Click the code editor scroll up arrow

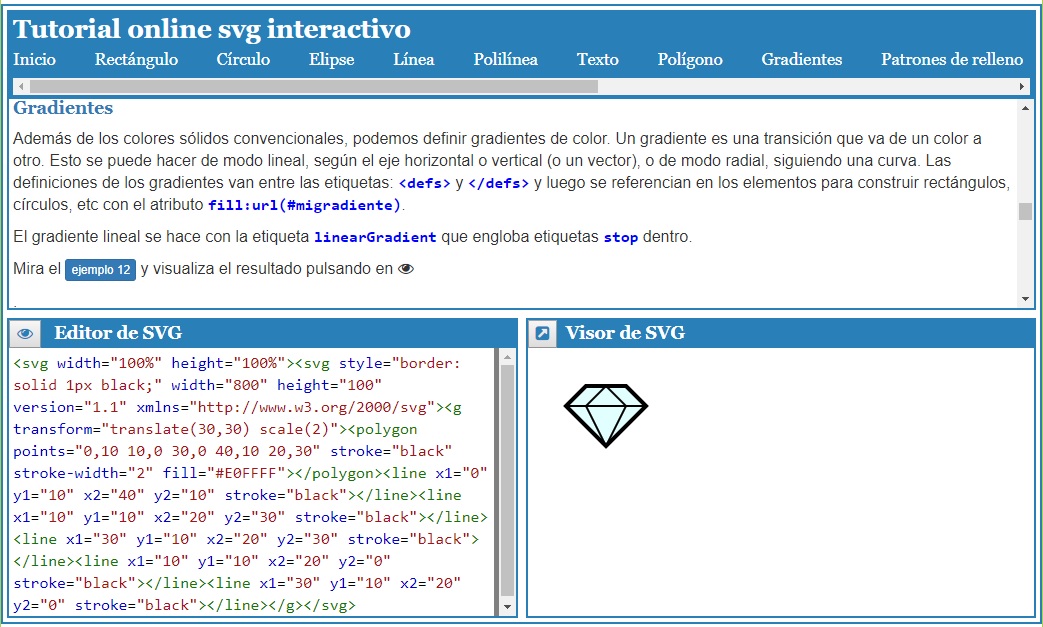[507, 358]
